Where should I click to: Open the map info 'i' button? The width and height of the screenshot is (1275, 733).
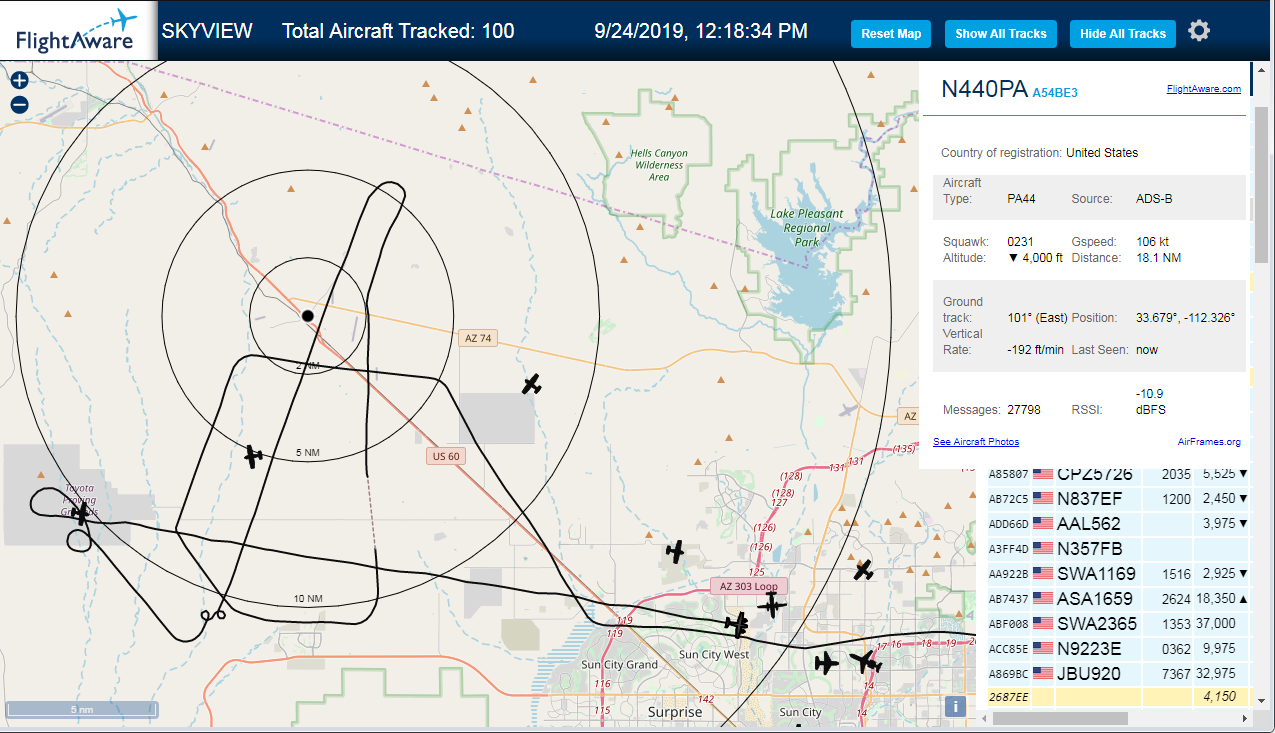pyautogui.click(x=955, y=706)
